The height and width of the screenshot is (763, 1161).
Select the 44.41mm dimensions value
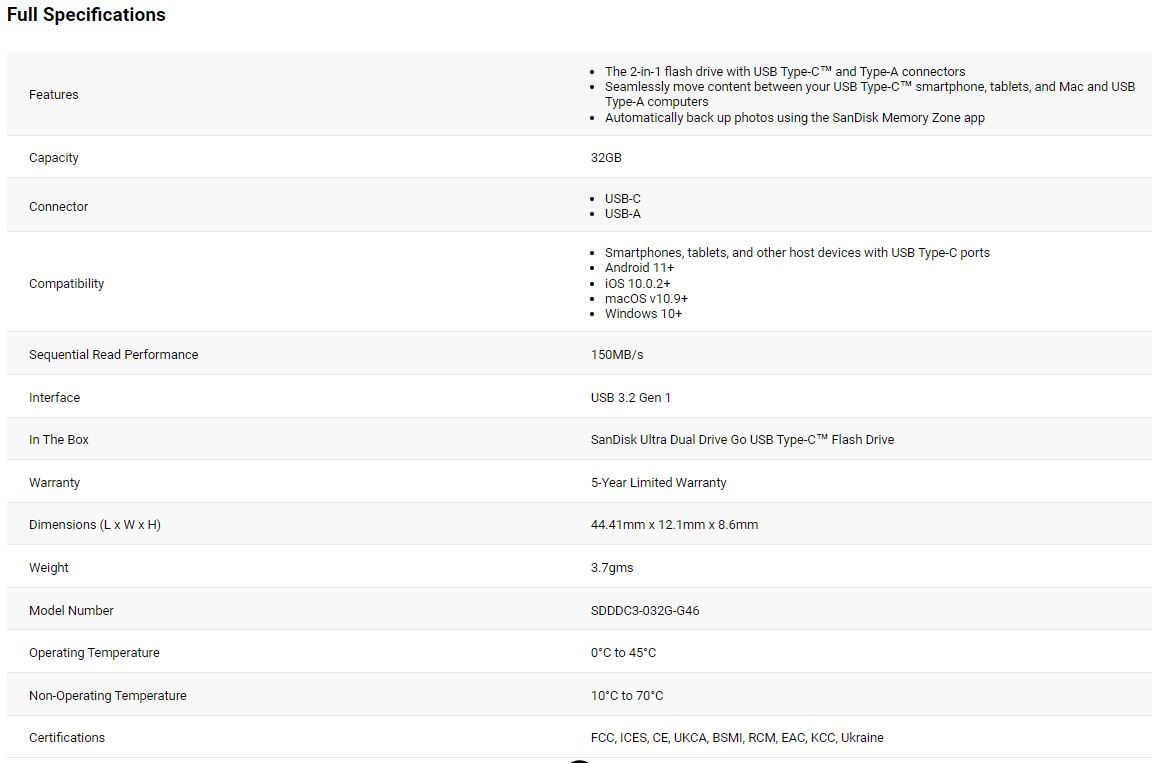[x=674, y=525]
